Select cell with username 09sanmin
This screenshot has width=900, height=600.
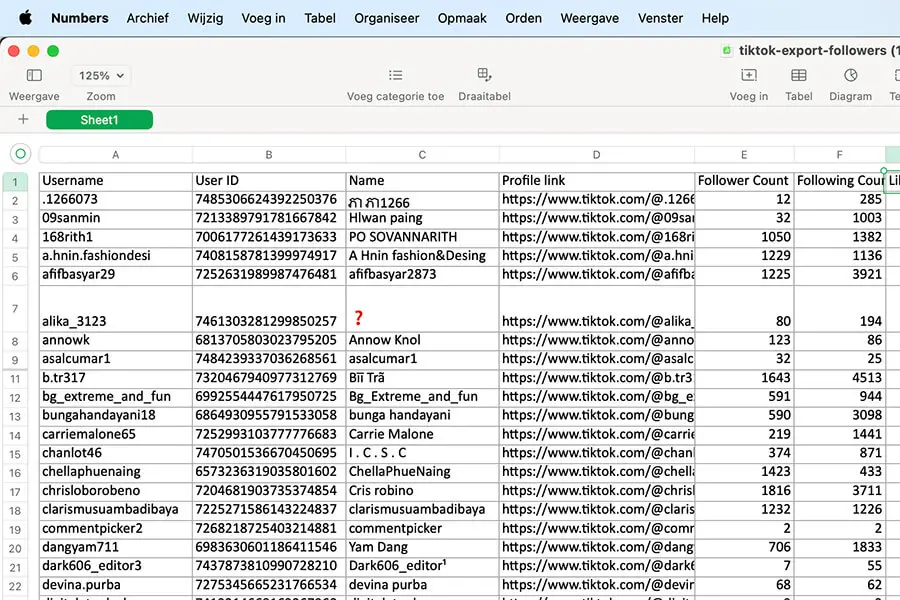pyautogui.click(x=115, y=218)
